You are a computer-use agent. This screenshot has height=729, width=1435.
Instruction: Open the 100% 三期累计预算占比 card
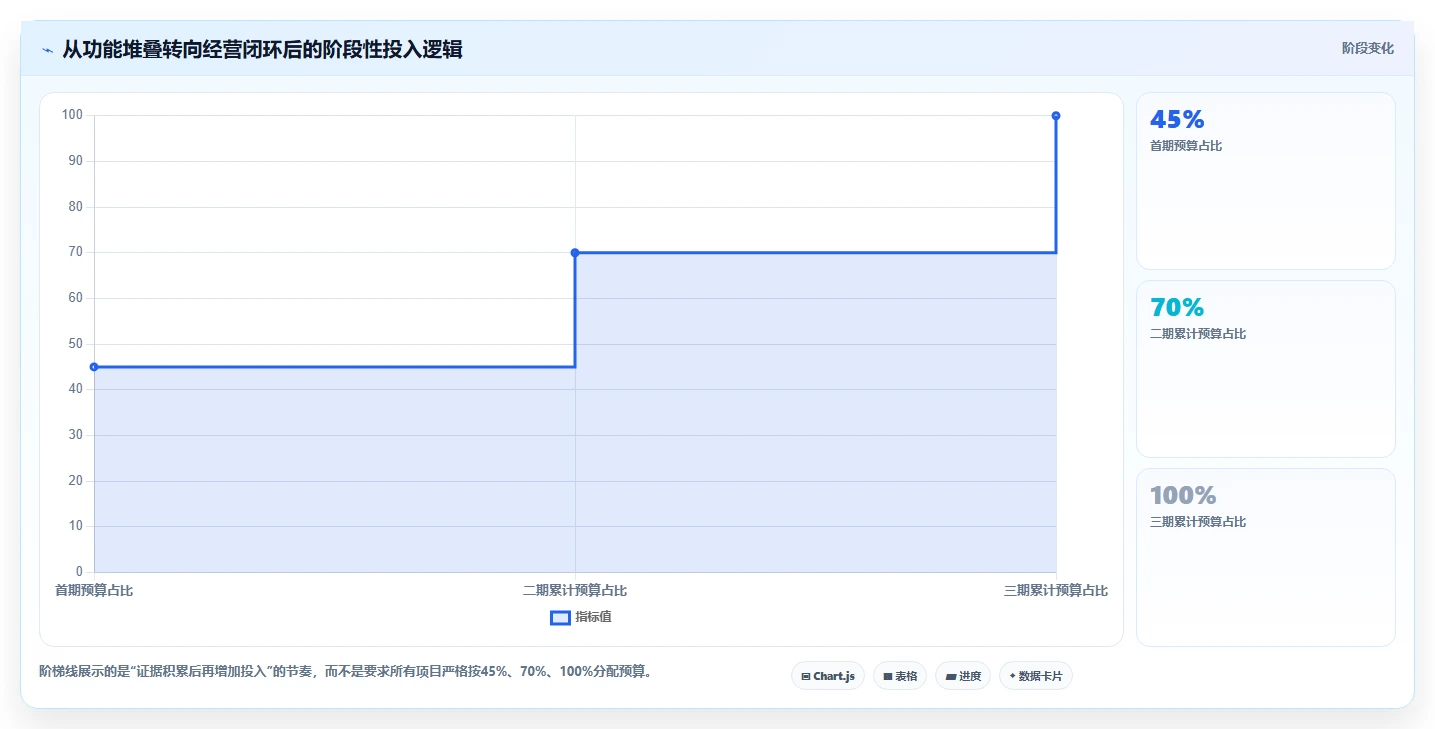tap(1266, 557)
